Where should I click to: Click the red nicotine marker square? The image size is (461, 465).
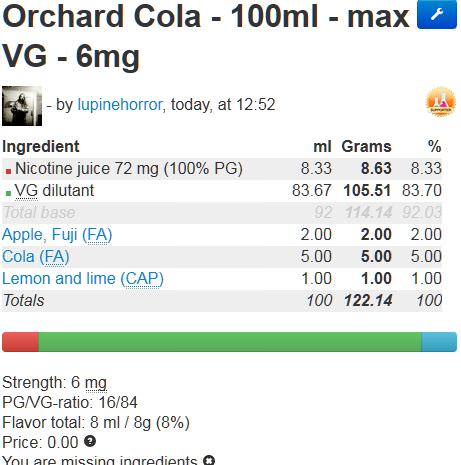click(x=8, y=171)
